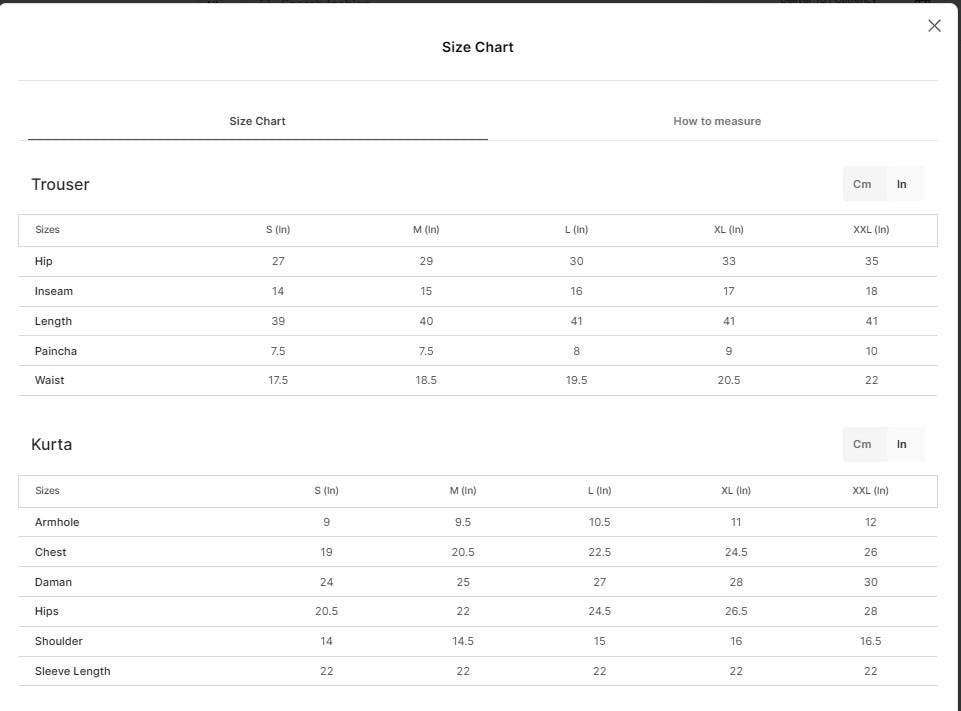Close the Size Chart dialog
Screen dimensions: 961x711
coord(934,26)
